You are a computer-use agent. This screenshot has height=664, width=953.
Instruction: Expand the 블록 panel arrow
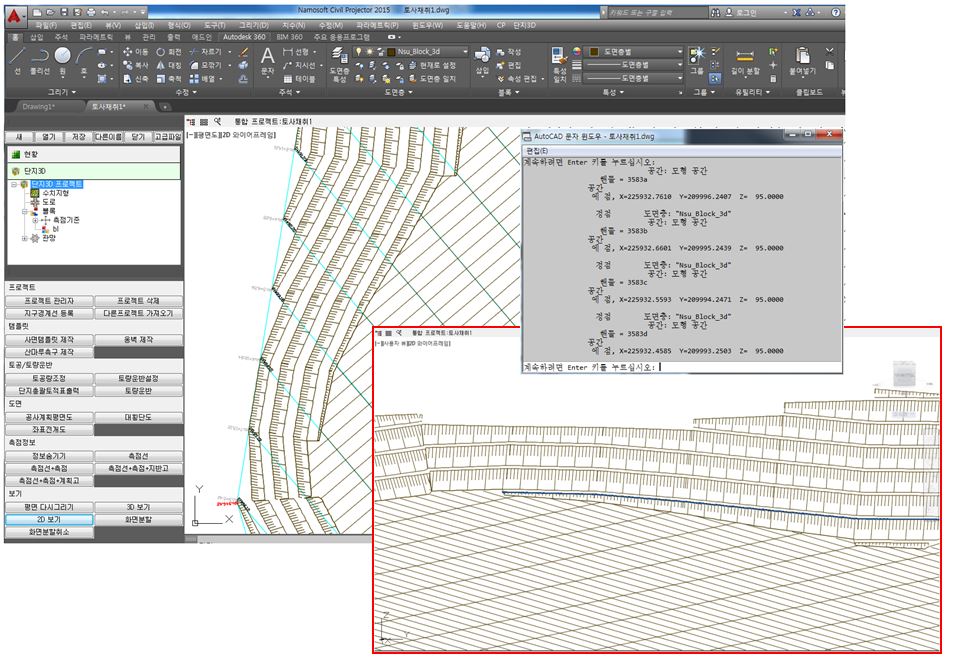(517, 92)
